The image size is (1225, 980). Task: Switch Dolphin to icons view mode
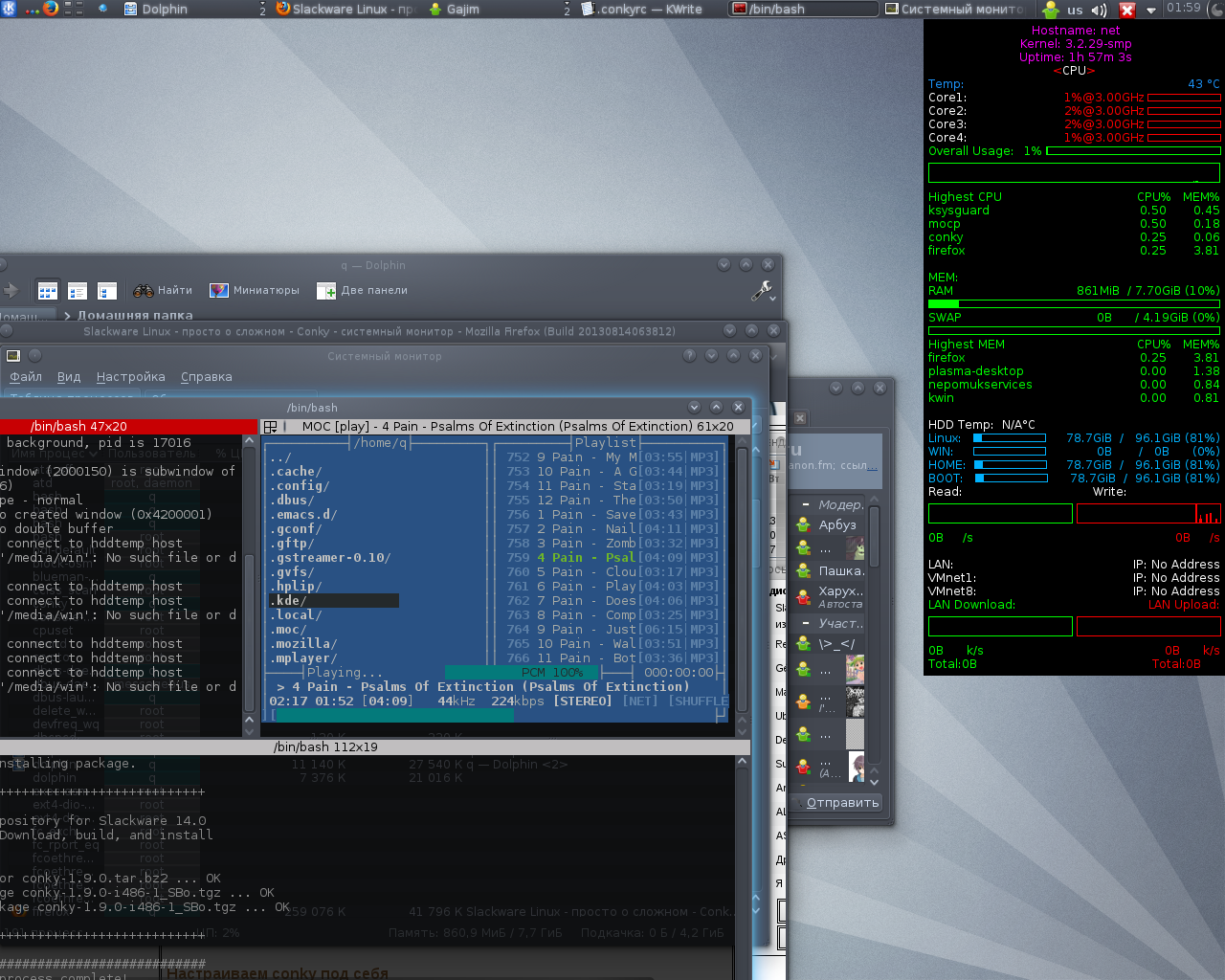point(47,290)
